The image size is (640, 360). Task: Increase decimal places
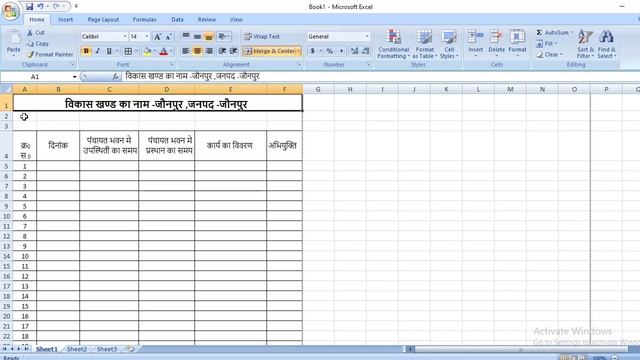tap(354, 51)
